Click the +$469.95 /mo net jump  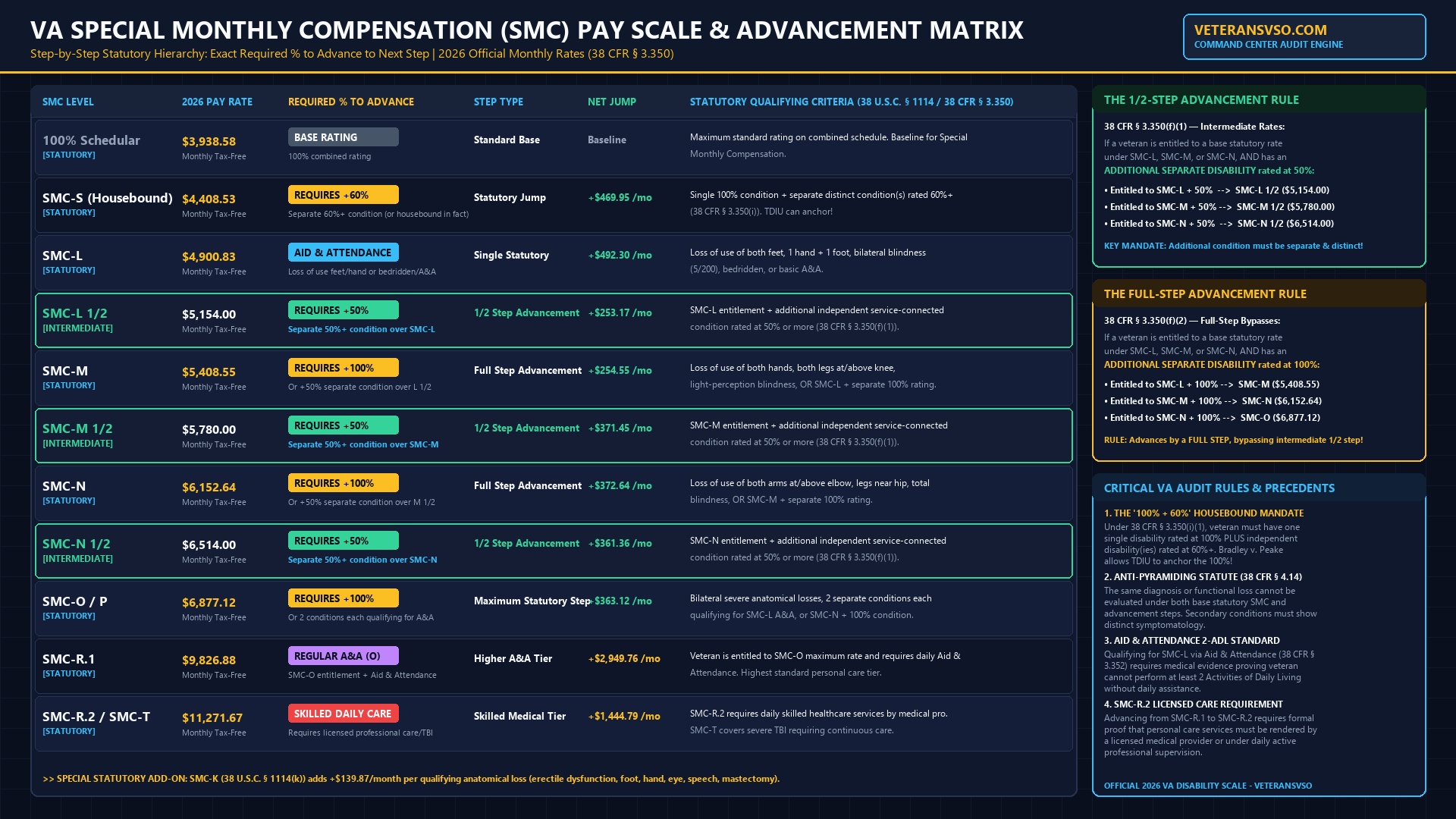tap(620, 197)
